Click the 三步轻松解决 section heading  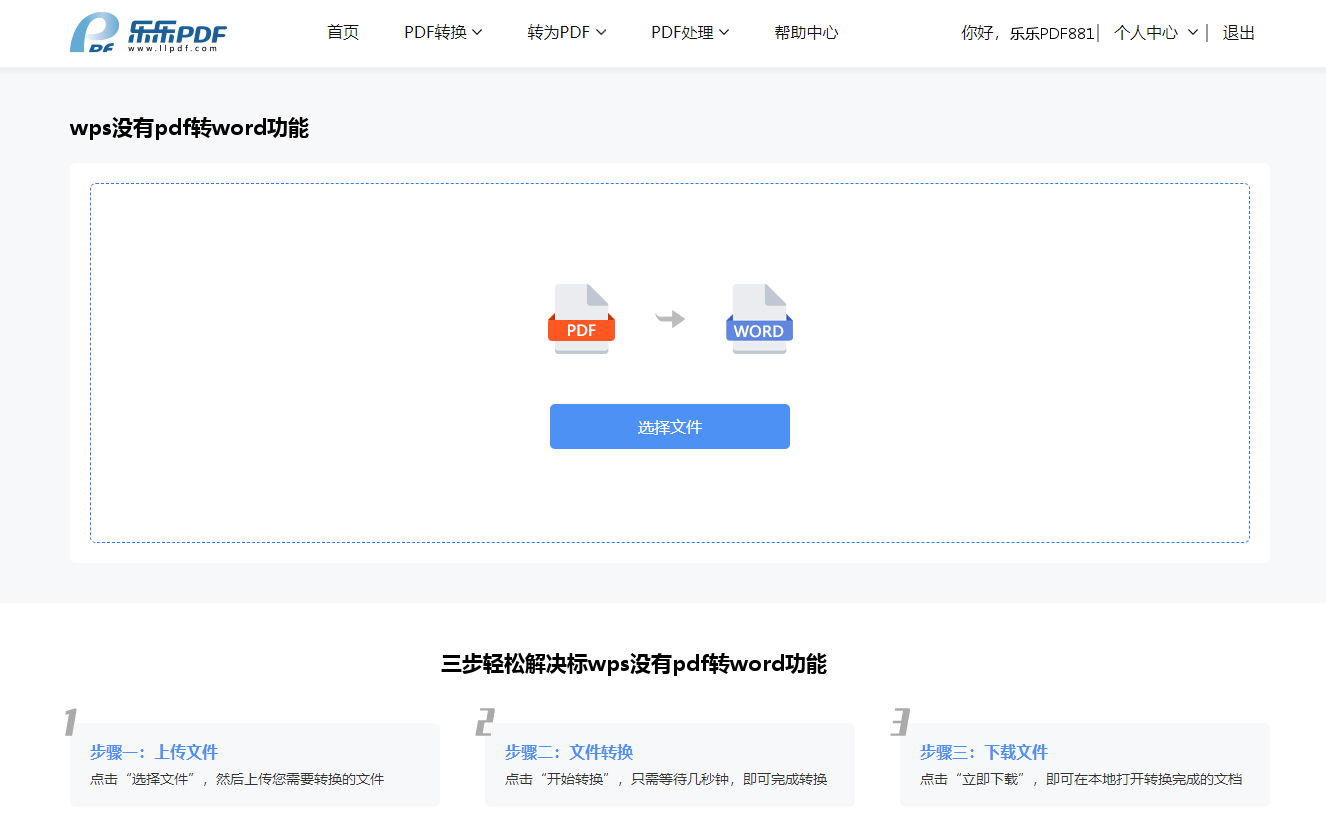click(634, 664)
